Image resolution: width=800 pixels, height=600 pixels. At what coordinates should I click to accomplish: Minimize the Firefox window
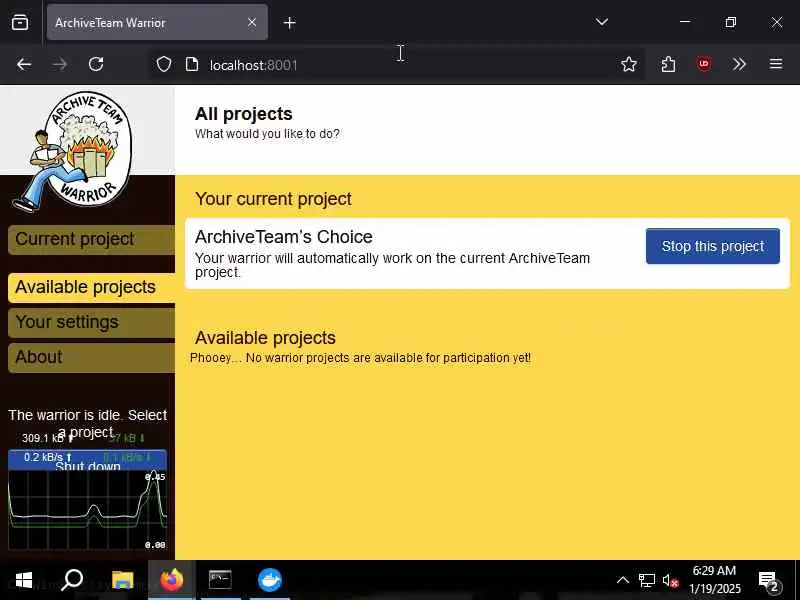click(685, 22)
